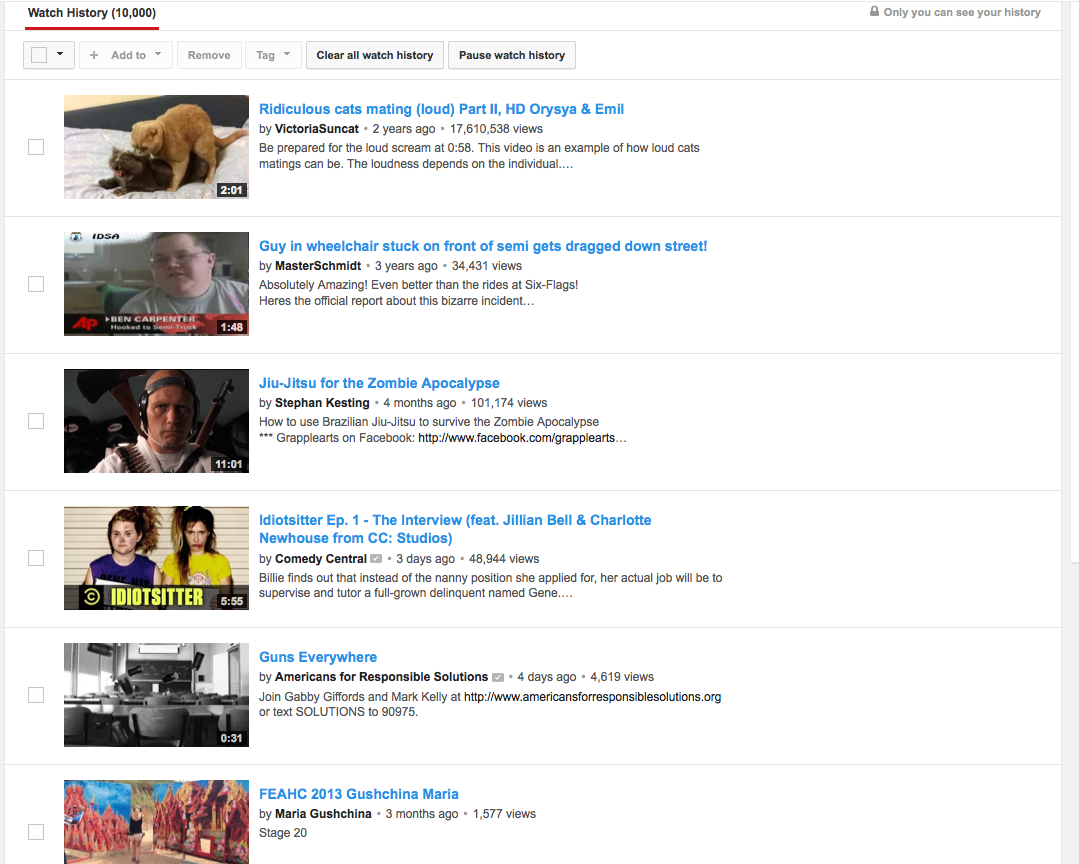The height and width of the screenshot is (864, 1079).
Task: Open Jiu-Jitsu for the Zombie Apocalypse link
Action: click(379, 383)
